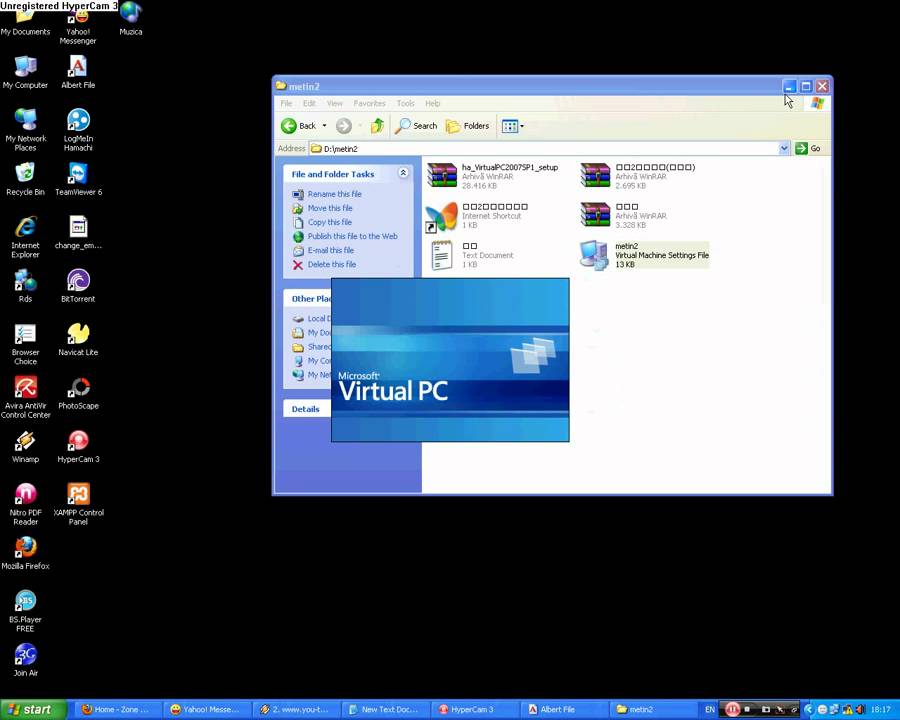The image size is (900, 720).
Task: Open the Tools menu
Action: coord(405,103)
